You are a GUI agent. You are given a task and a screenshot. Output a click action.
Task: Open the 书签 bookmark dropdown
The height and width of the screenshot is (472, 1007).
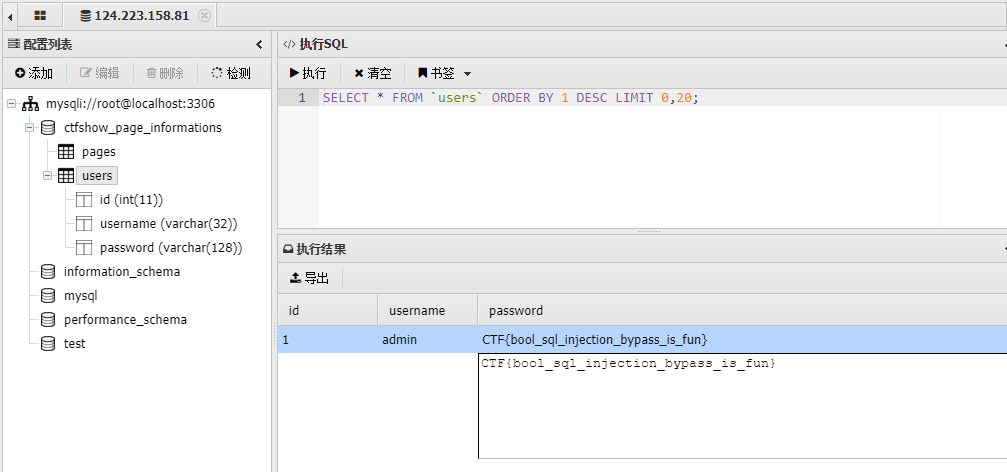pos(444,73)
